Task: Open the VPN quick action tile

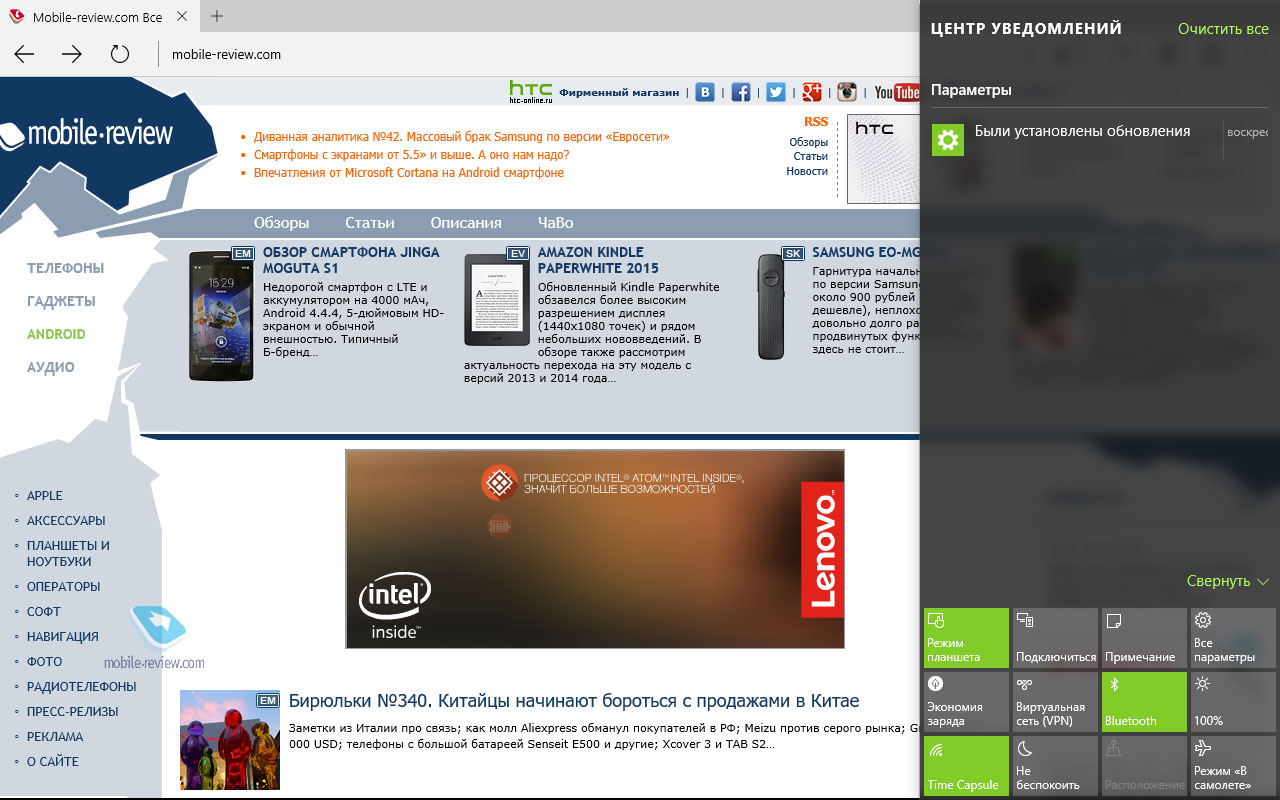Action: click(1055, 702)
